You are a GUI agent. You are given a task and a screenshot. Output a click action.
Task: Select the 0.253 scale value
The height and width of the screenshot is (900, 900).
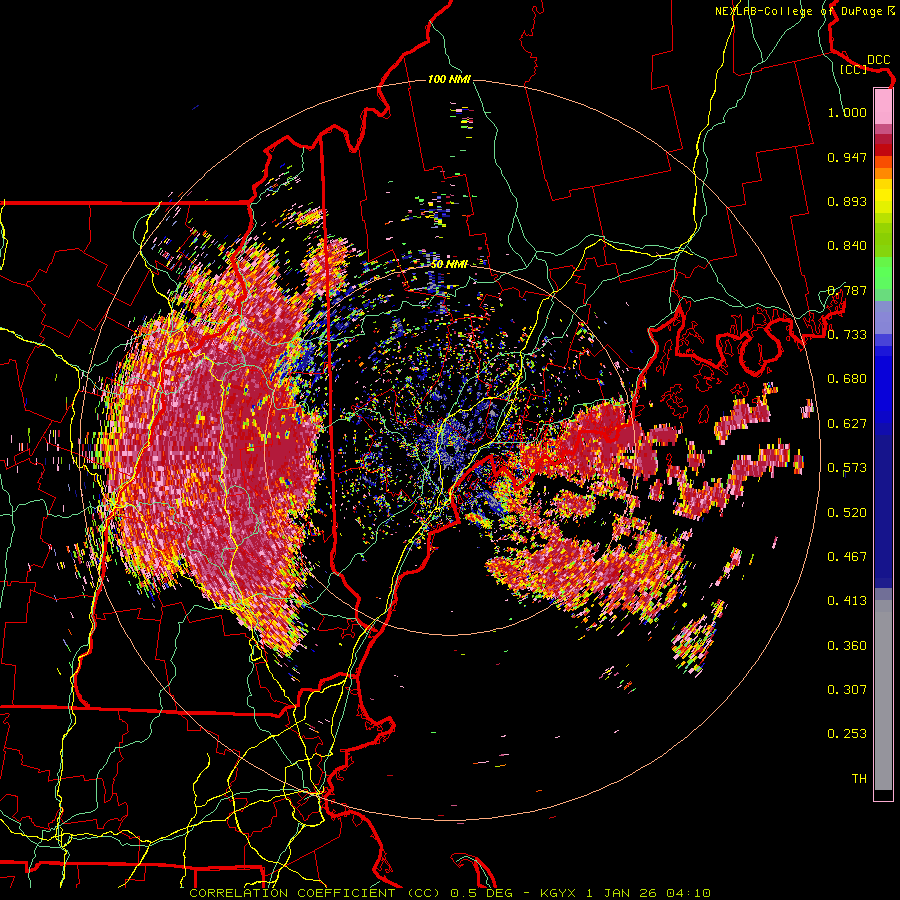tap(847, 734)
